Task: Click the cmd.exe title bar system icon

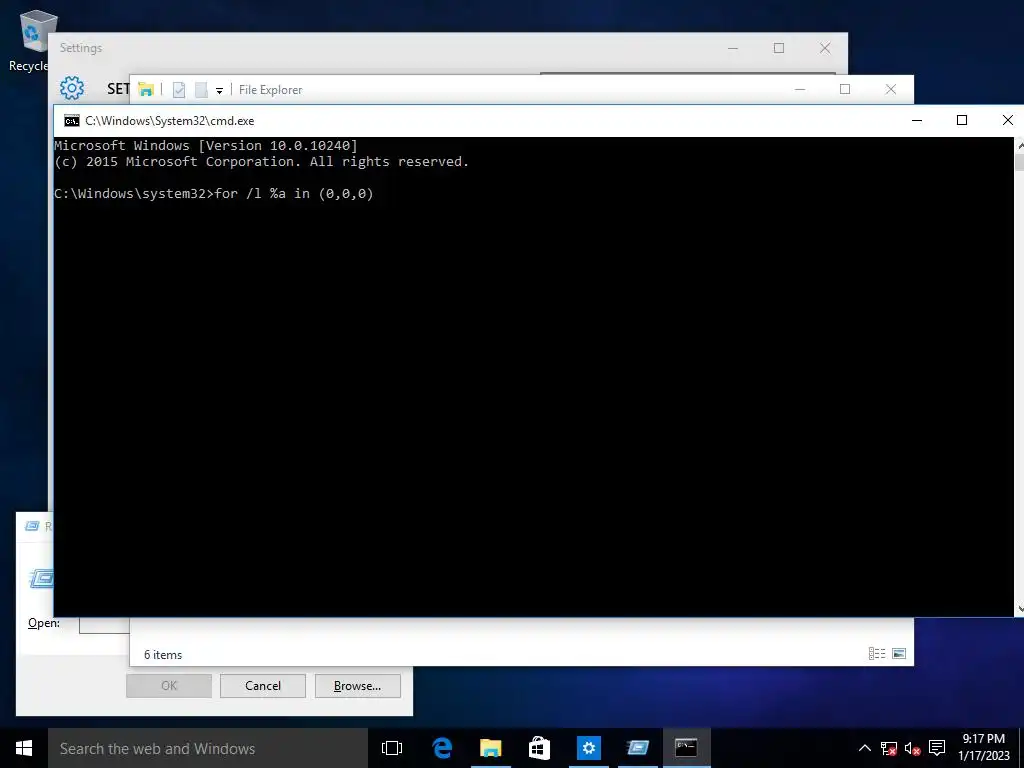Action: click(72, 121)
